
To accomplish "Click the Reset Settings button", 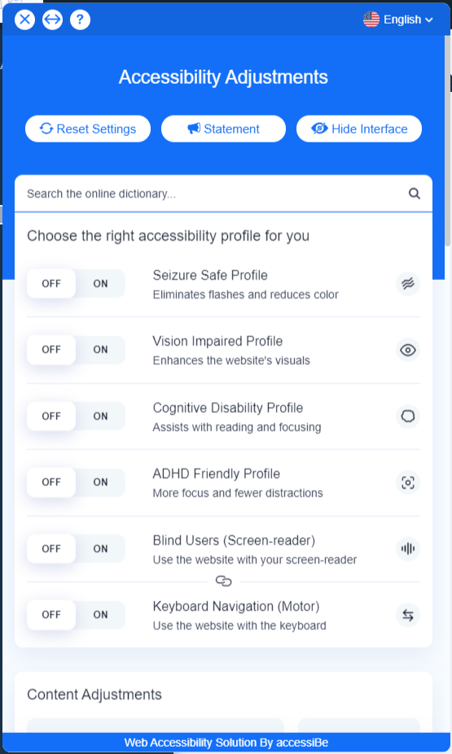I will 88,129.
